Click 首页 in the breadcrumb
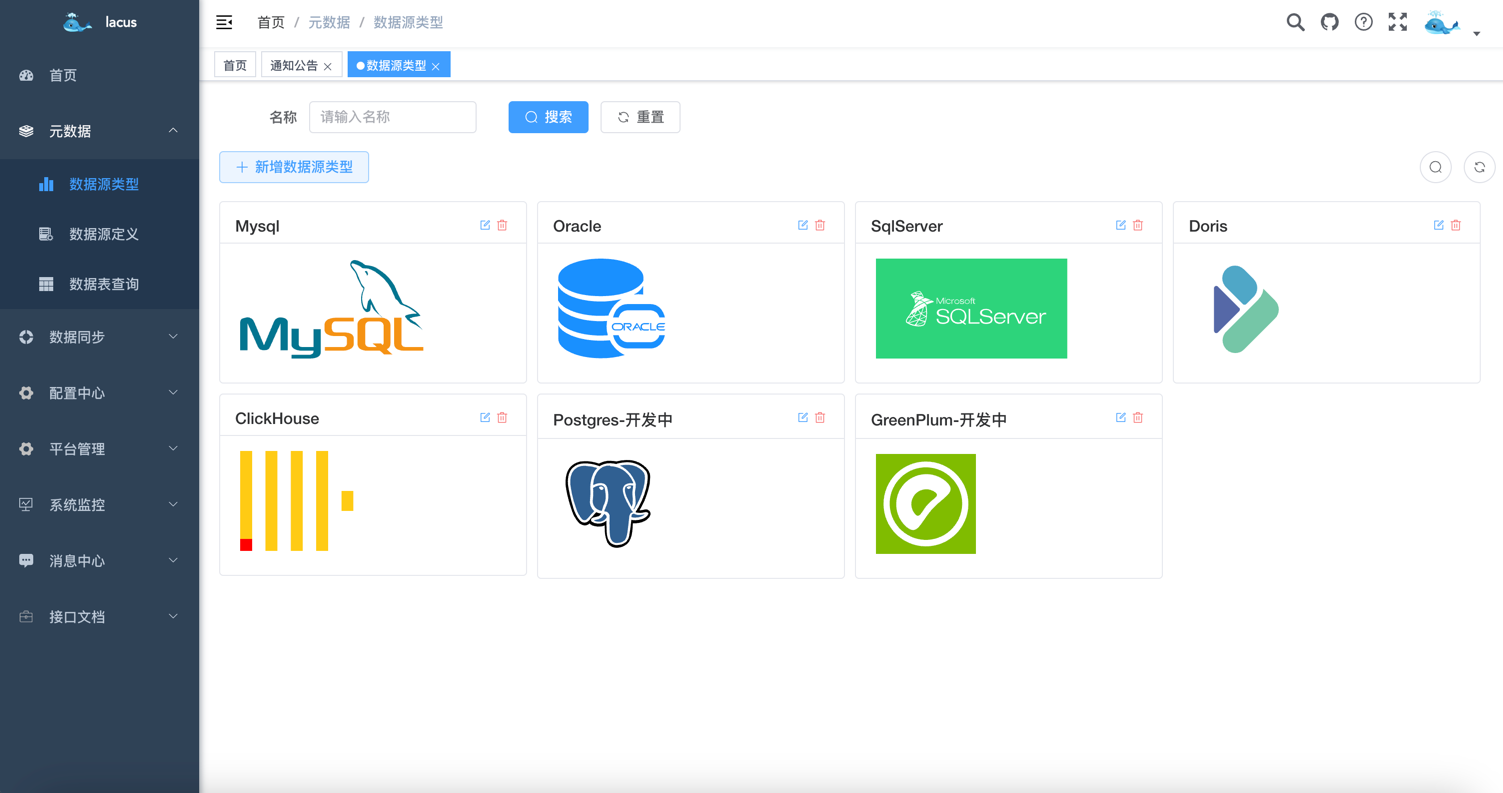 pos(271,22)
